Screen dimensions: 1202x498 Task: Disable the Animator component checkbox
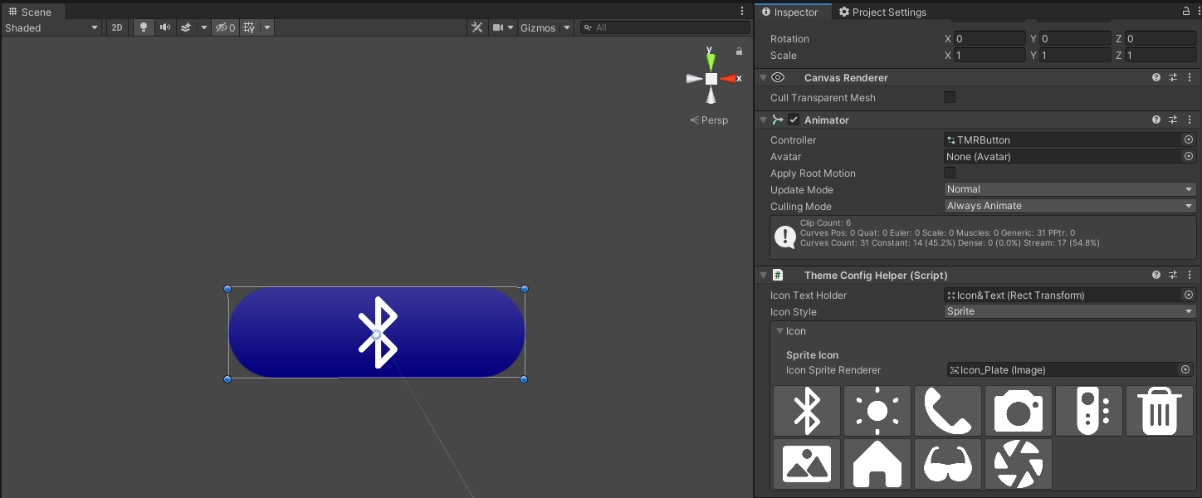click(x=793, y=120)
